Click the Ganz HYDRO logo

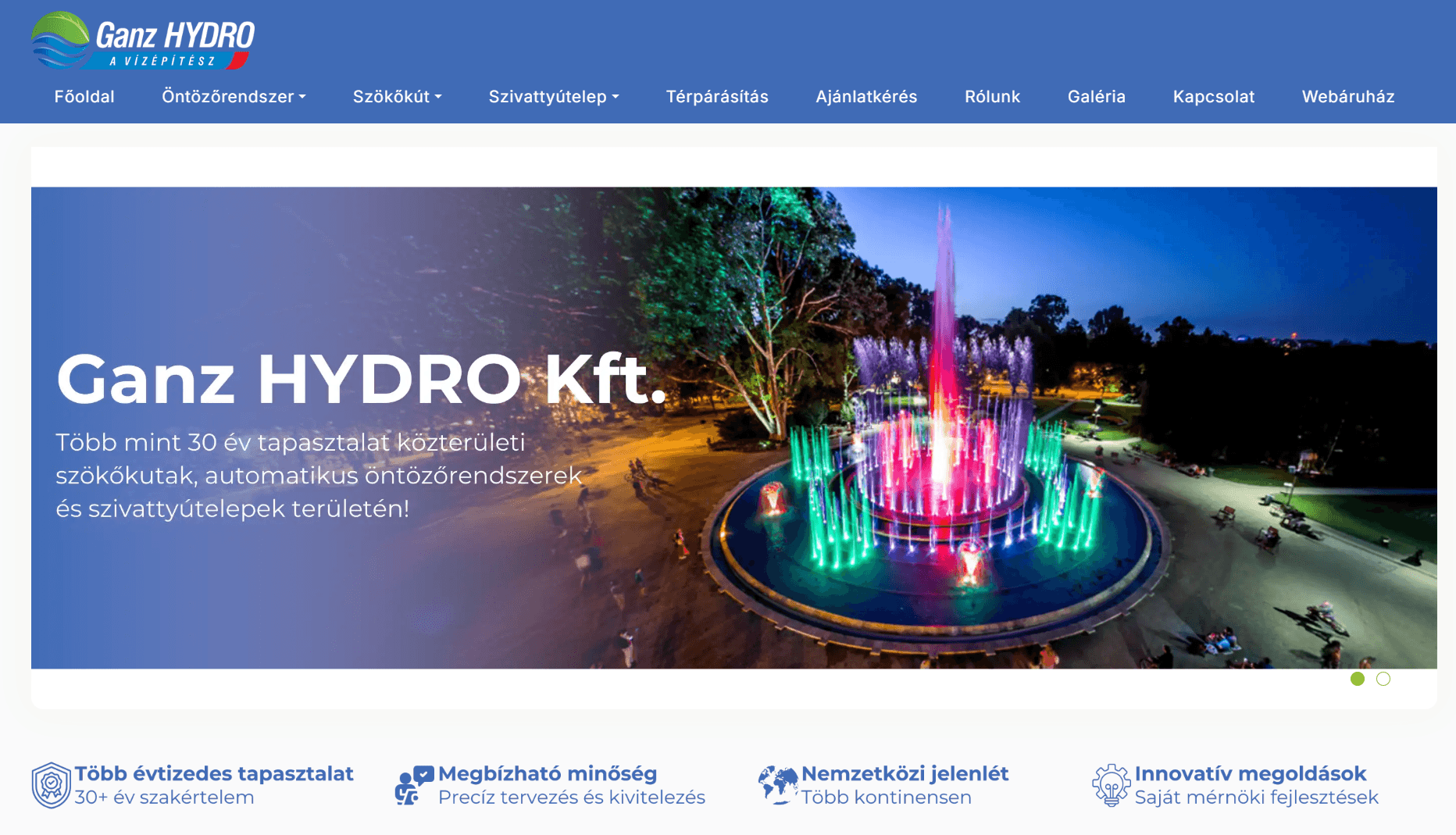(x=143, y=41)
